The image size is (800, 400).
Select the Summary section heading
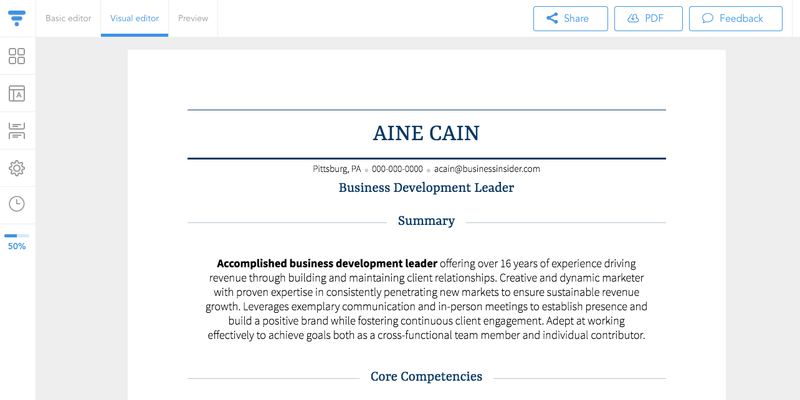pyautogui.click(x=427, y=221)
